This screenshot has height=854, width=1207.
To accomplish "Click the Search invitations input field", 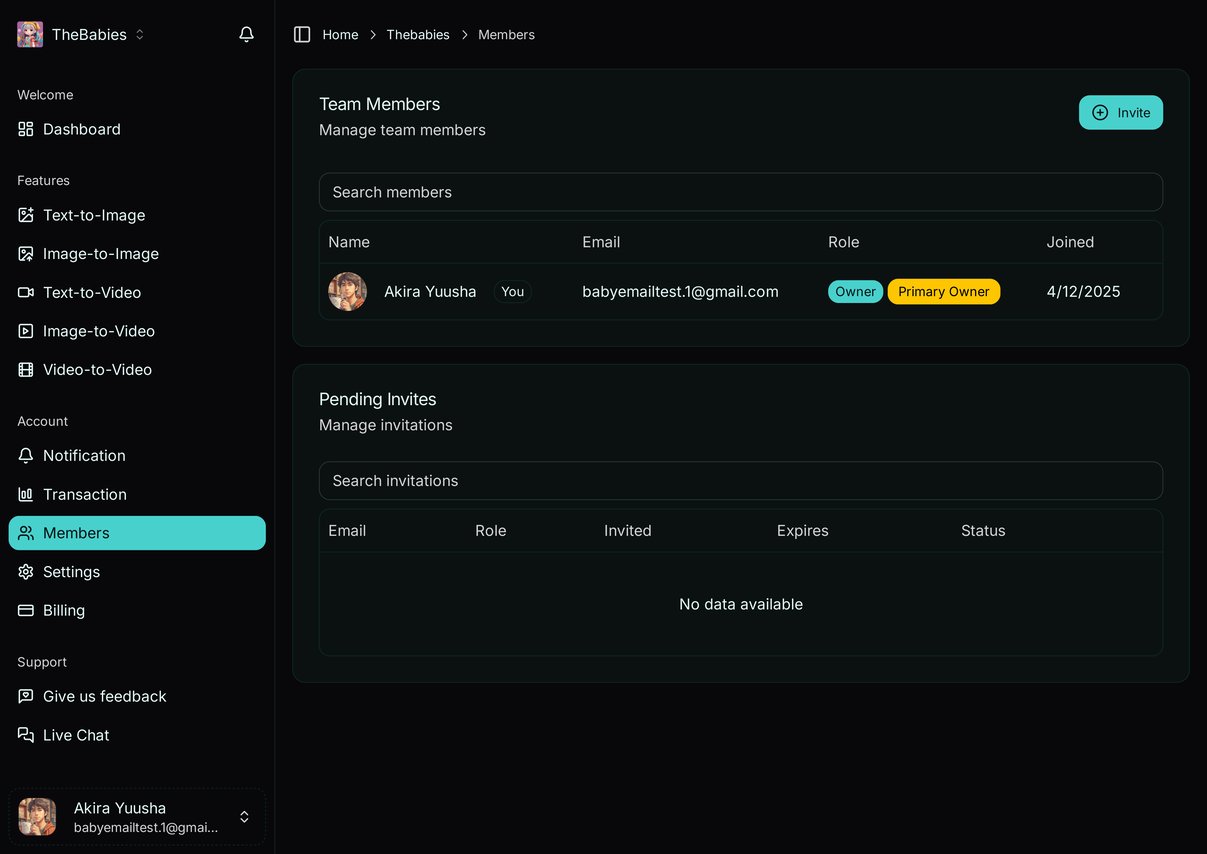I will point(740,480).
